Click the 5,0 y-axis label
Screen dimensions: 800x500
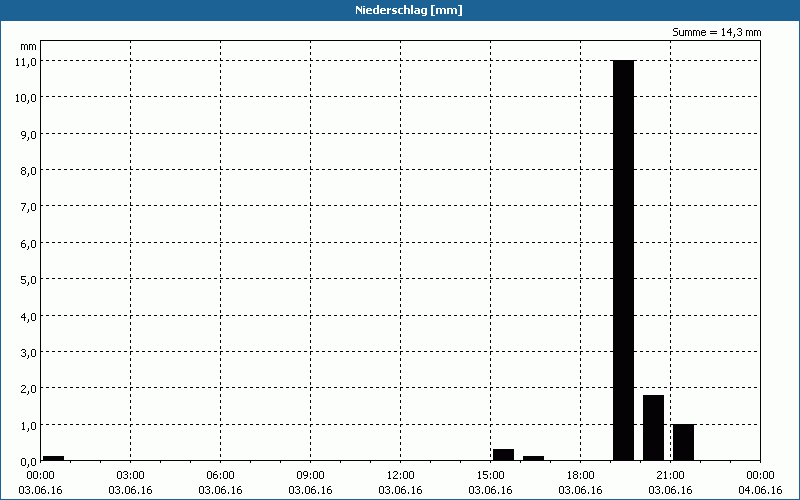pyautogui.click(x=29, y=280)
